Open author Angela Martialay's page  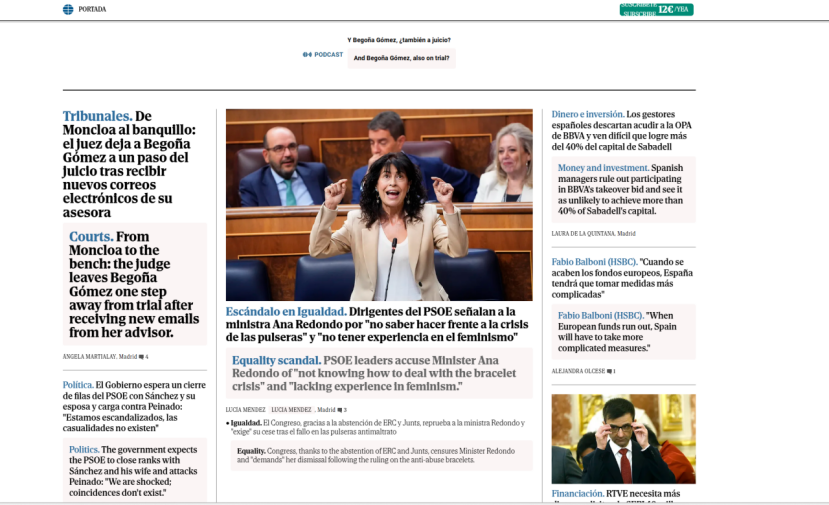pos(88,356)
